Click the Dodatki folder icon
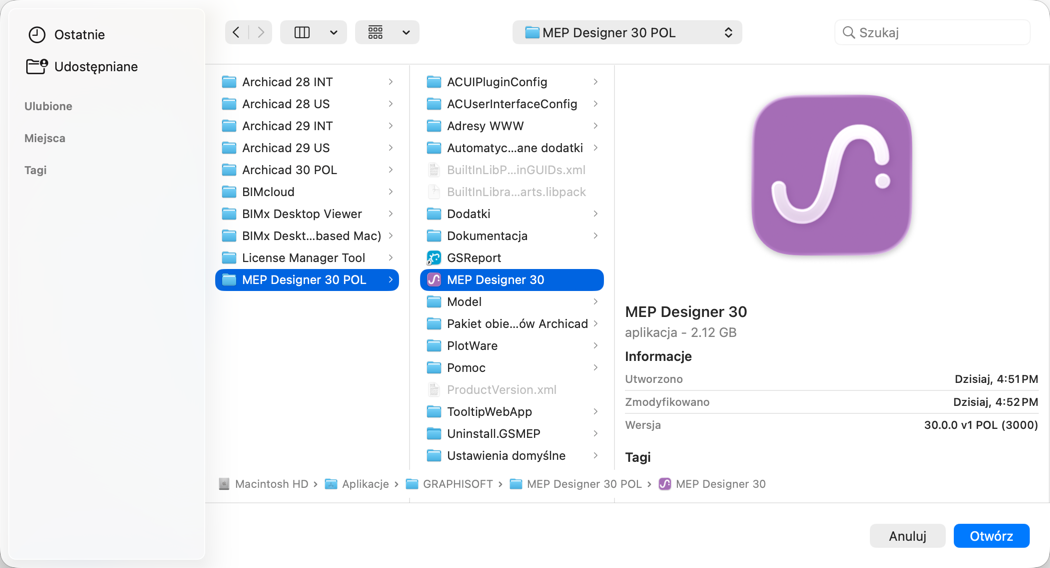 [434, 214]
